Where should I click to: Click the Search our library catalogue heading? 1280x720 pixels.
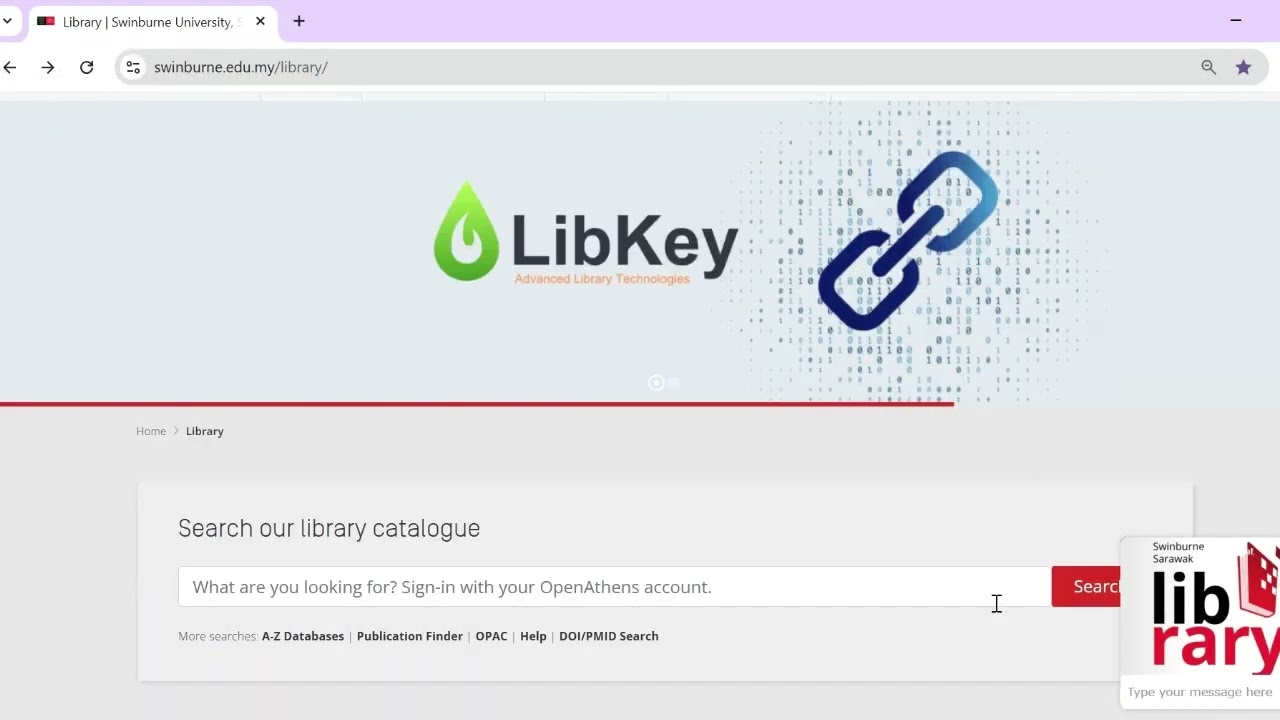coord(329,528)
